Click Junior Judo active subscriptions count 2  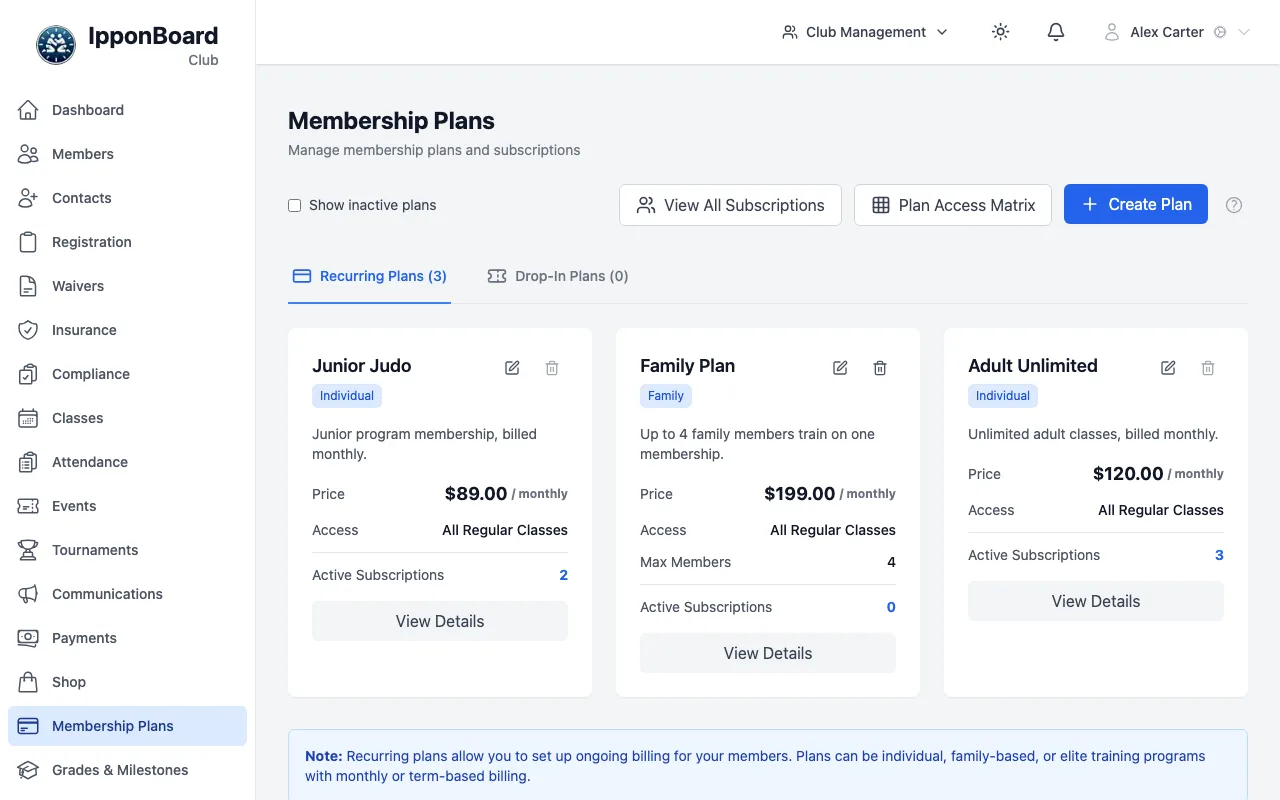(564, 575)
